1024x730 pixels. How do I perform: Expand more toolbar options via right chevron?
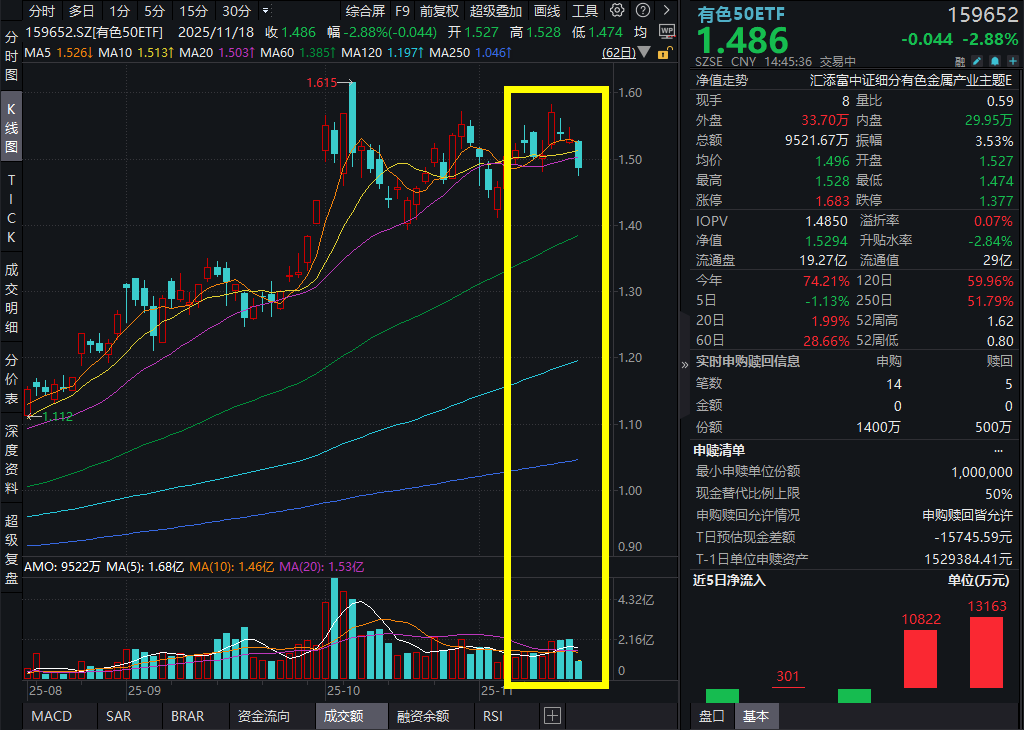pos(666,10)
